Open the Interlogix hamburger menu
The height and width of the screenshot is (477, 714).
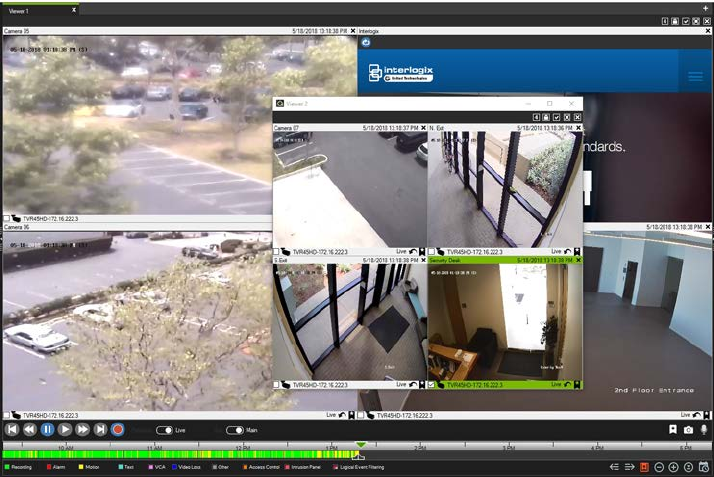695,76
